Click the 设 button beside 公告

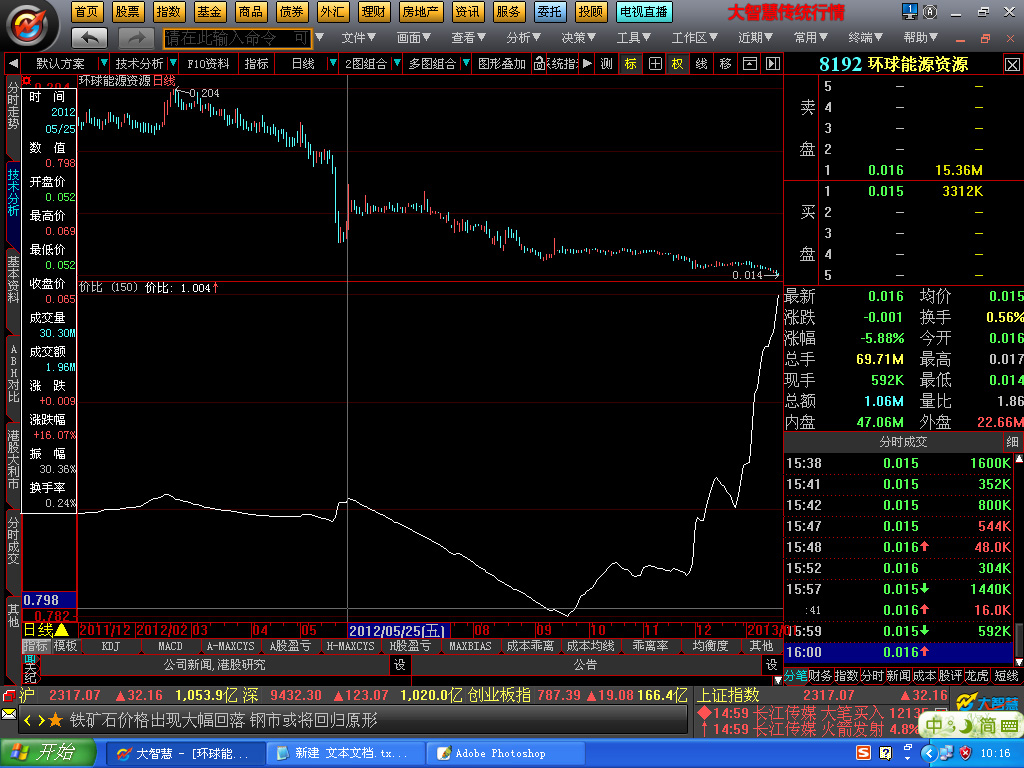(771, 665)
